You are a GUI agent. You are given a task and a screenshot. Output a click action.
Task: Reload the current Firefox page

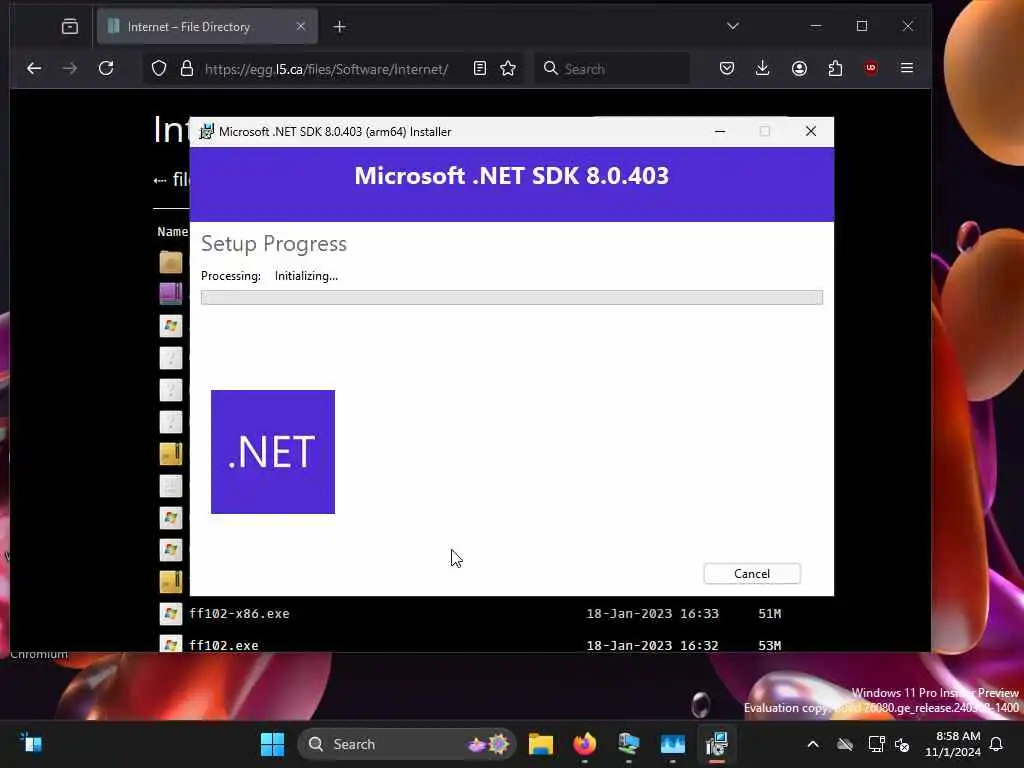point(106,69)
